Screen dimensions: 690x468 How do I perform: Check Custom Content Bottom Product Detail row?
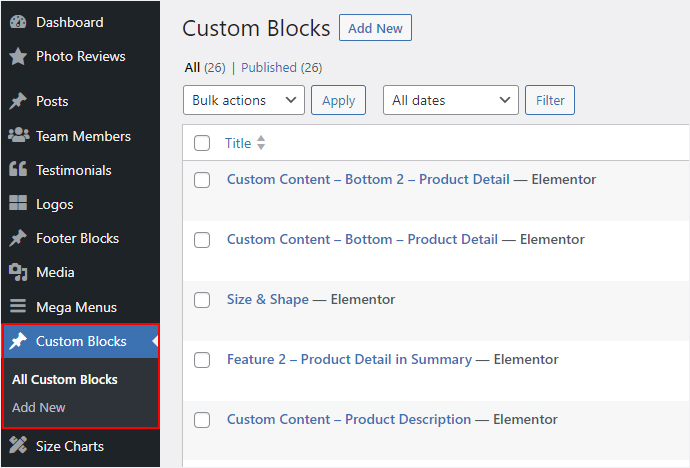pos(202,240)
